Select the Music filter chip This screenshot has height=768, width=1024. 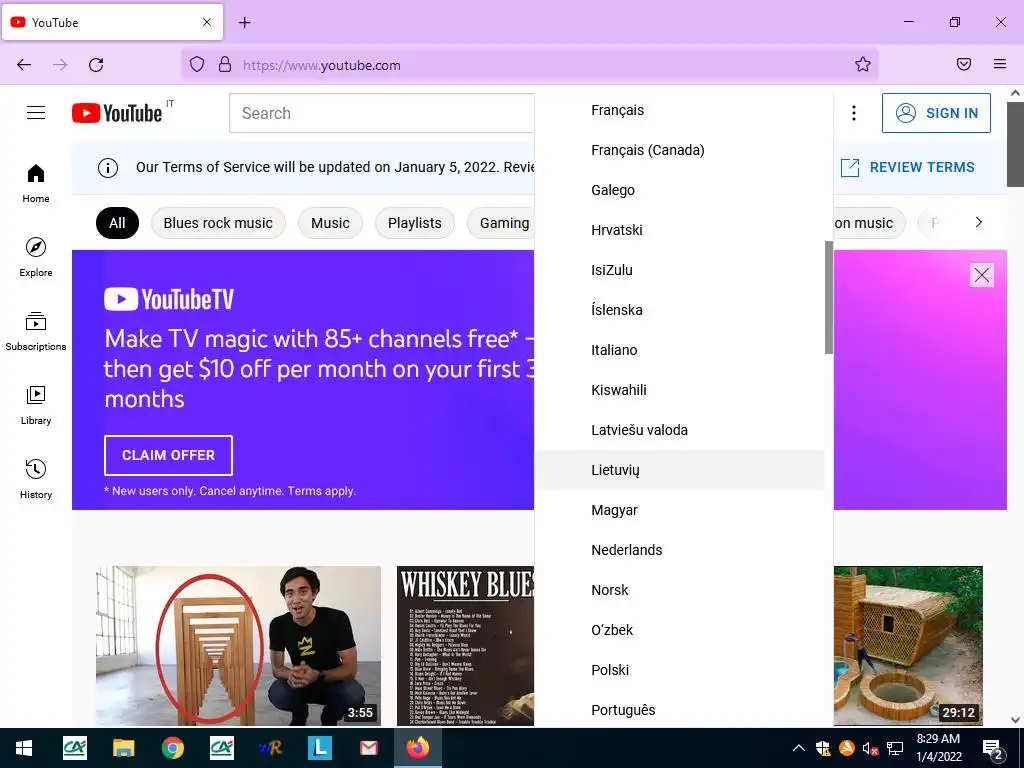coord(330,223)
